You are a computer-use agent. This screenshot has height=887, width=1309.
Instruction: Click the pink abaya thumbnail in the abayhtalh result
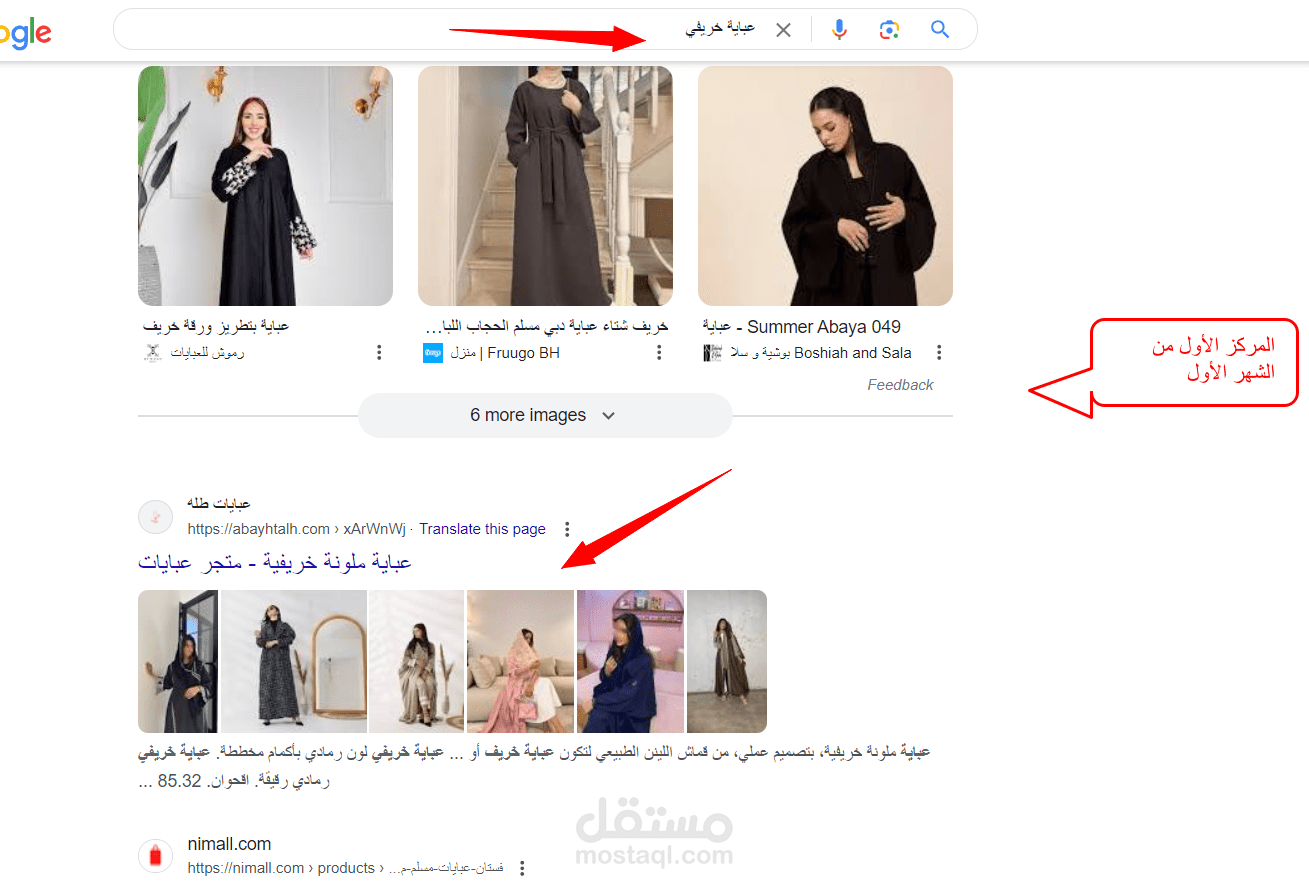click(520, 661)
